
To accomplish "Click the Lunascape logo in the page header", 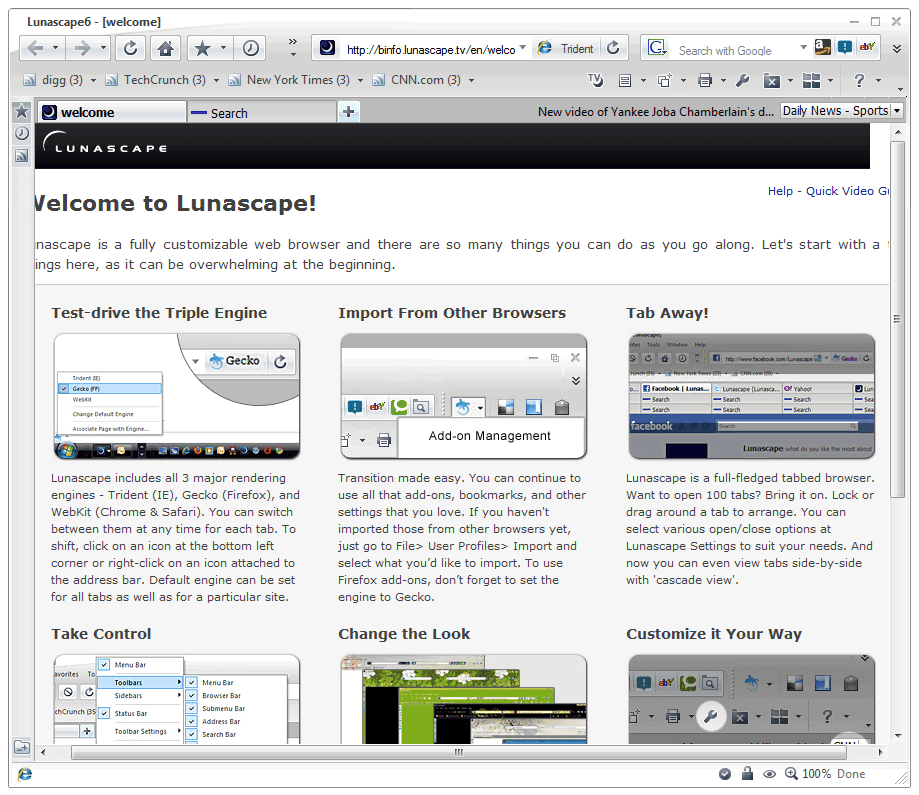I will coord(105,144).
